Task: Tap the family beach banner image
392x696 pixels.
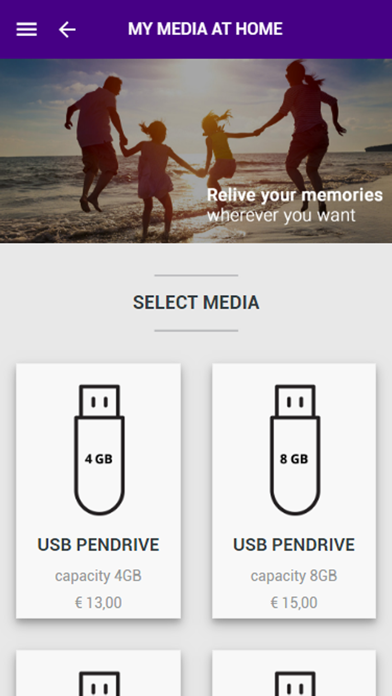Action: 196,151
